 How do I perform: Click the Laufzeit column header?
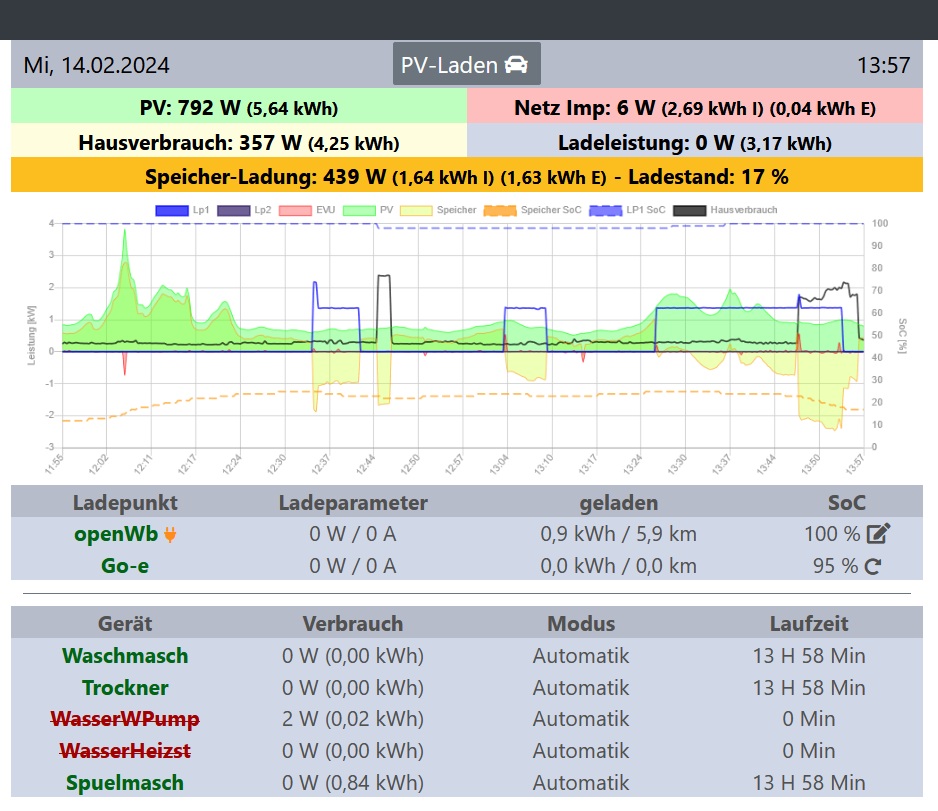click(809, 623)
